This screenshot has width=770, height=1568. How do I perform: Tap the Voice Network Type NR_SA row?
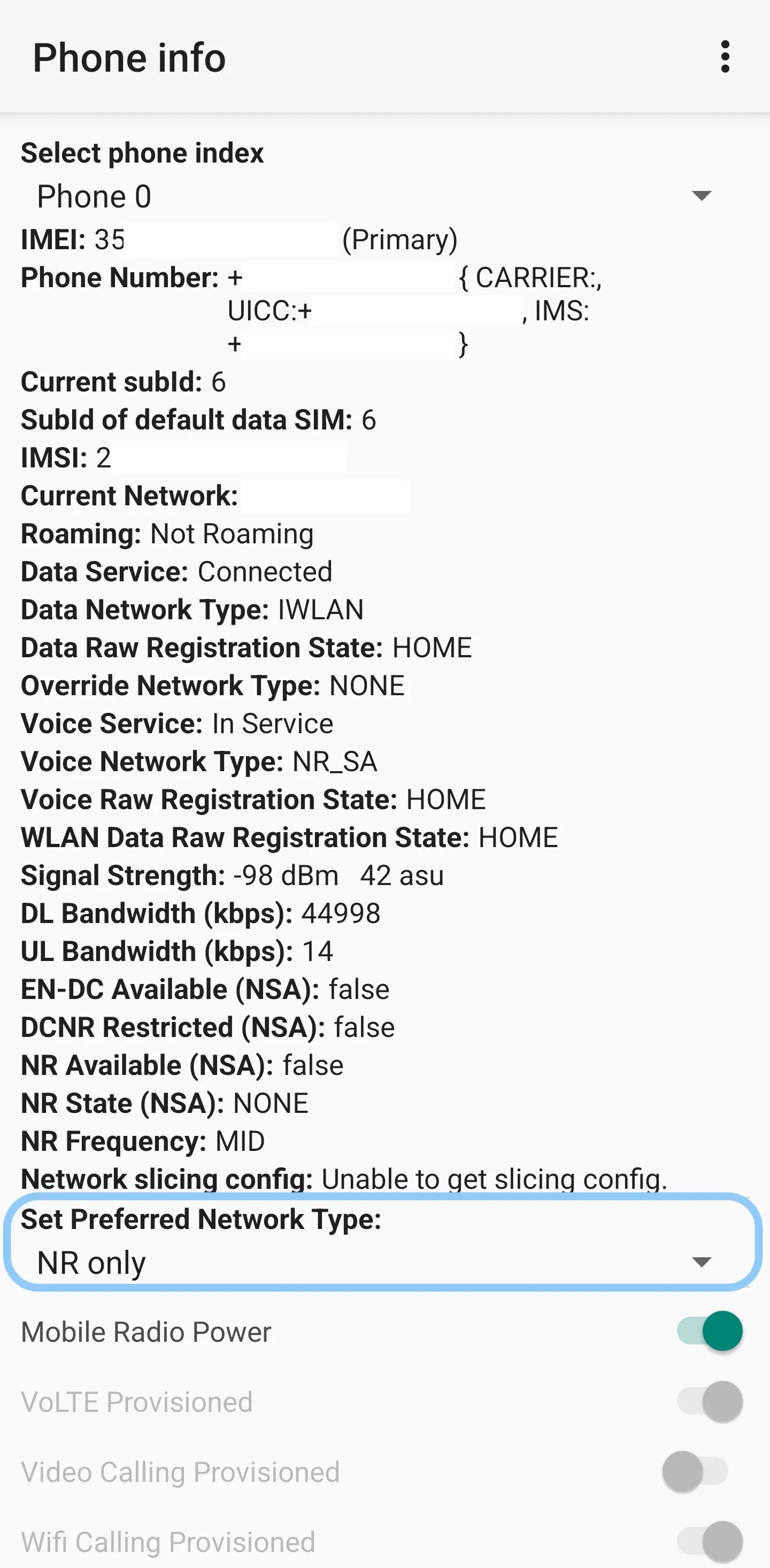click(x=199, y=762)
